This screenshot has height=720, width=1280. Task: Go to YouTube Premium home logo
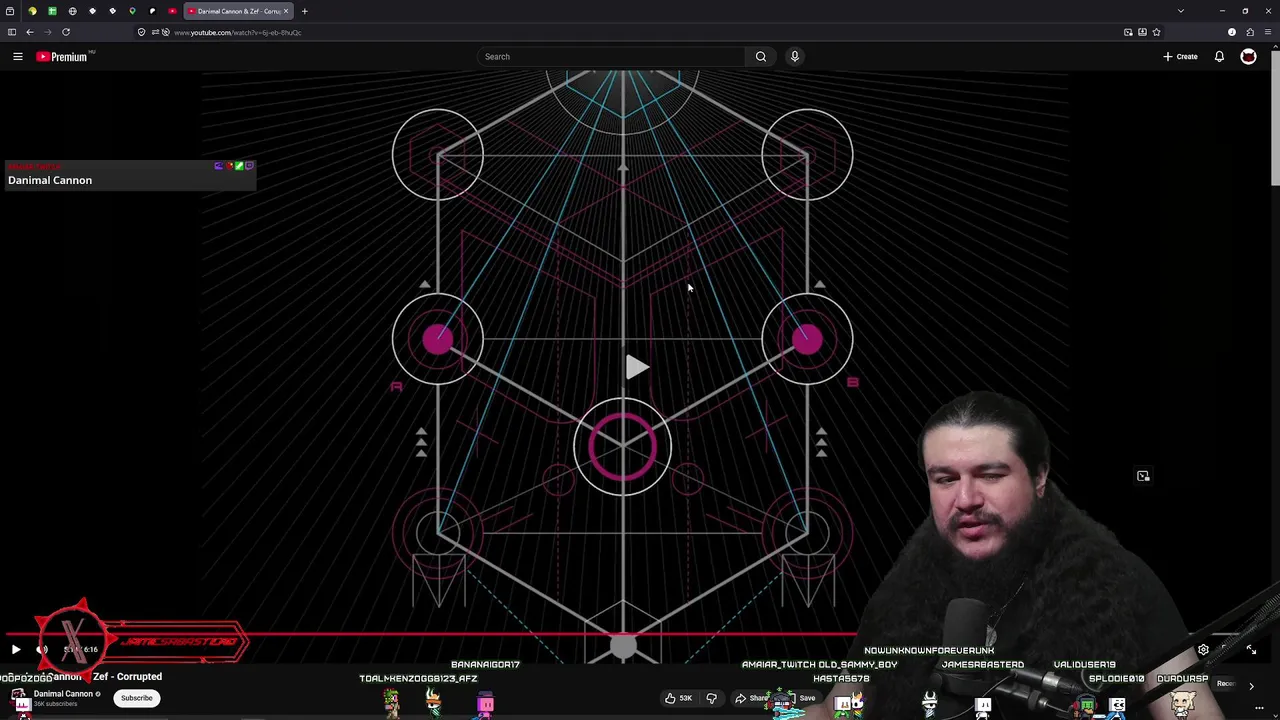[x=62, y=57]
